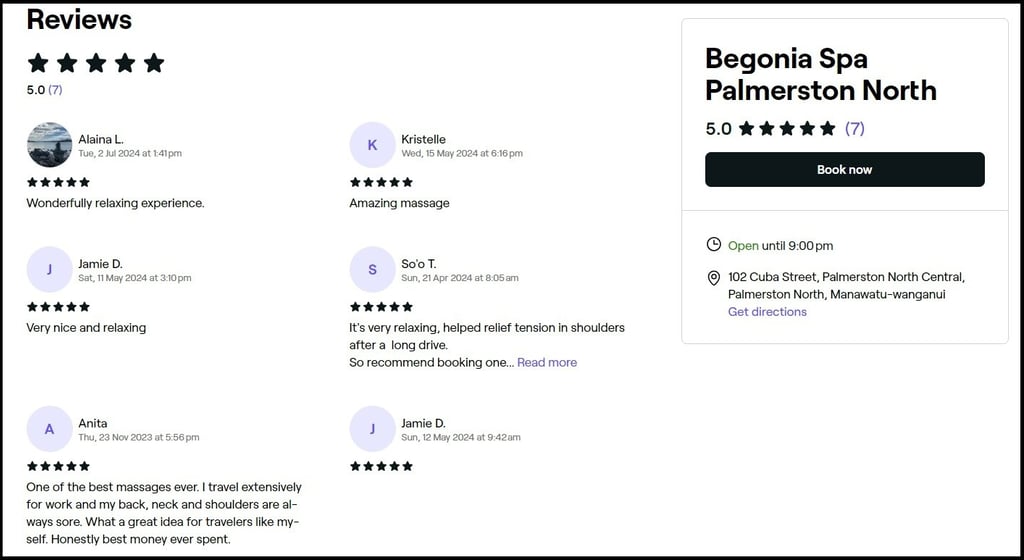This screenshot has width=1024, height=560.
Task: Click the clock icon beside opening hours
Action: coord(714,245)
